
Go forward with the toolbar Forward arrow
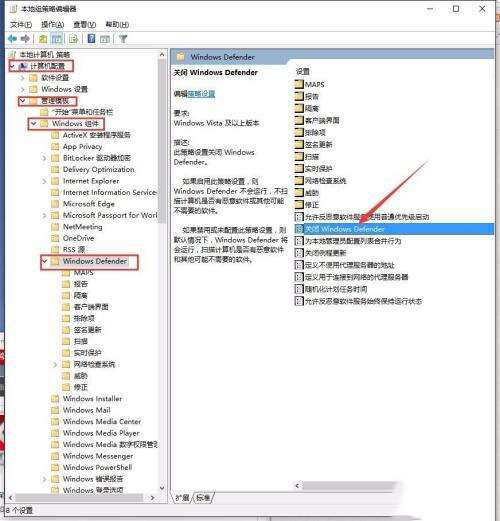pos(25,39)
